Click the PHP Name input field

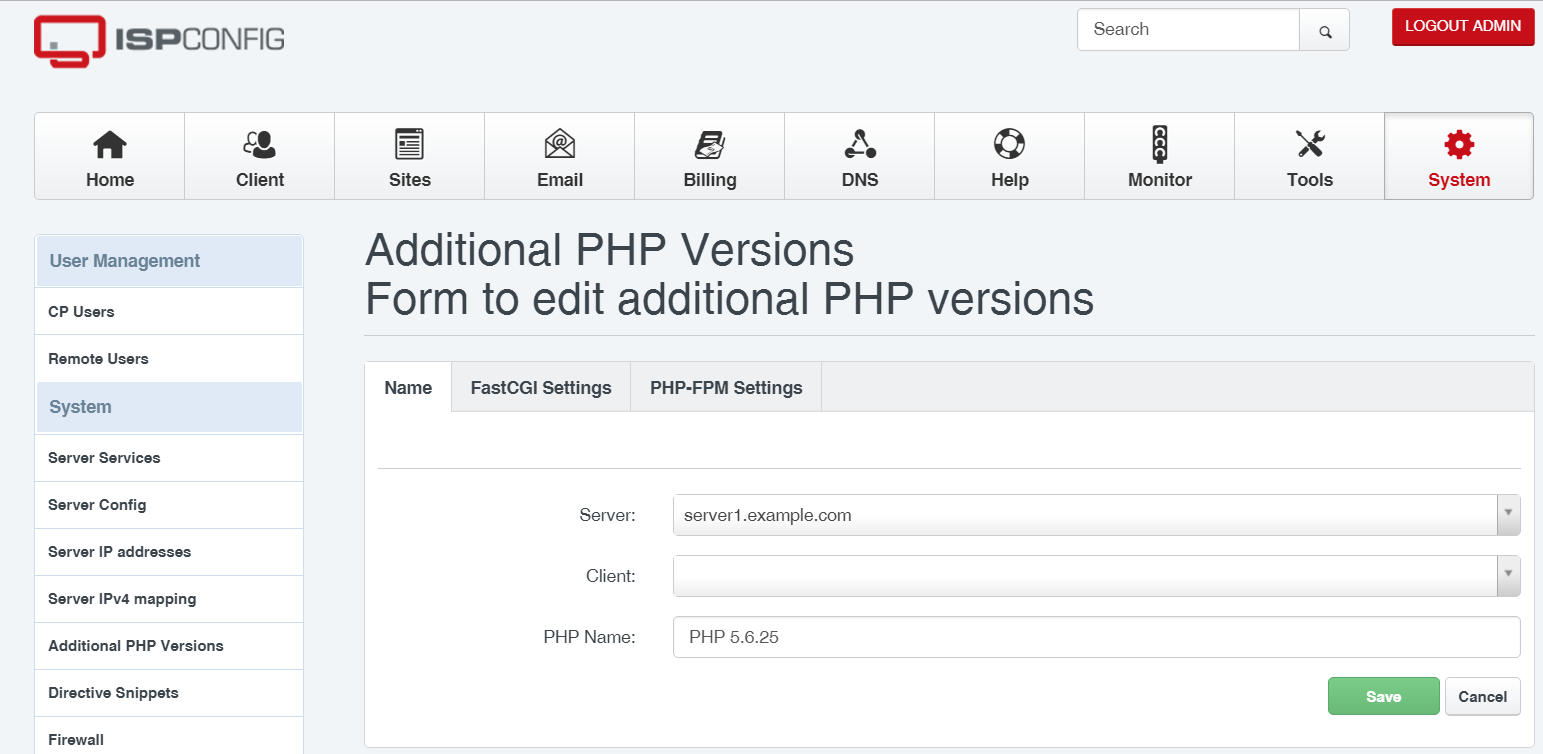point(1097,637)
